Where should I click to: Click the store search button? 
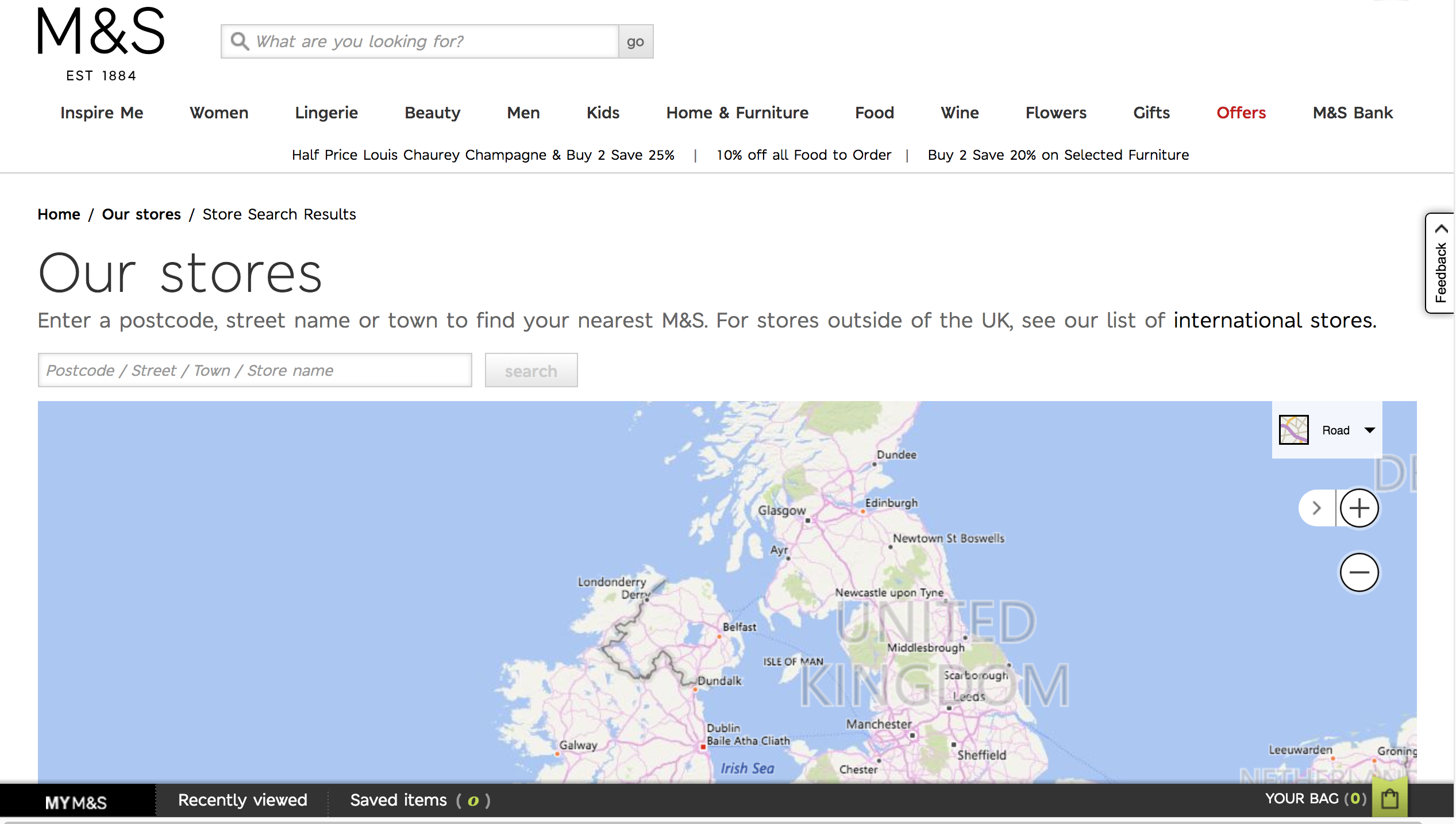531,370
